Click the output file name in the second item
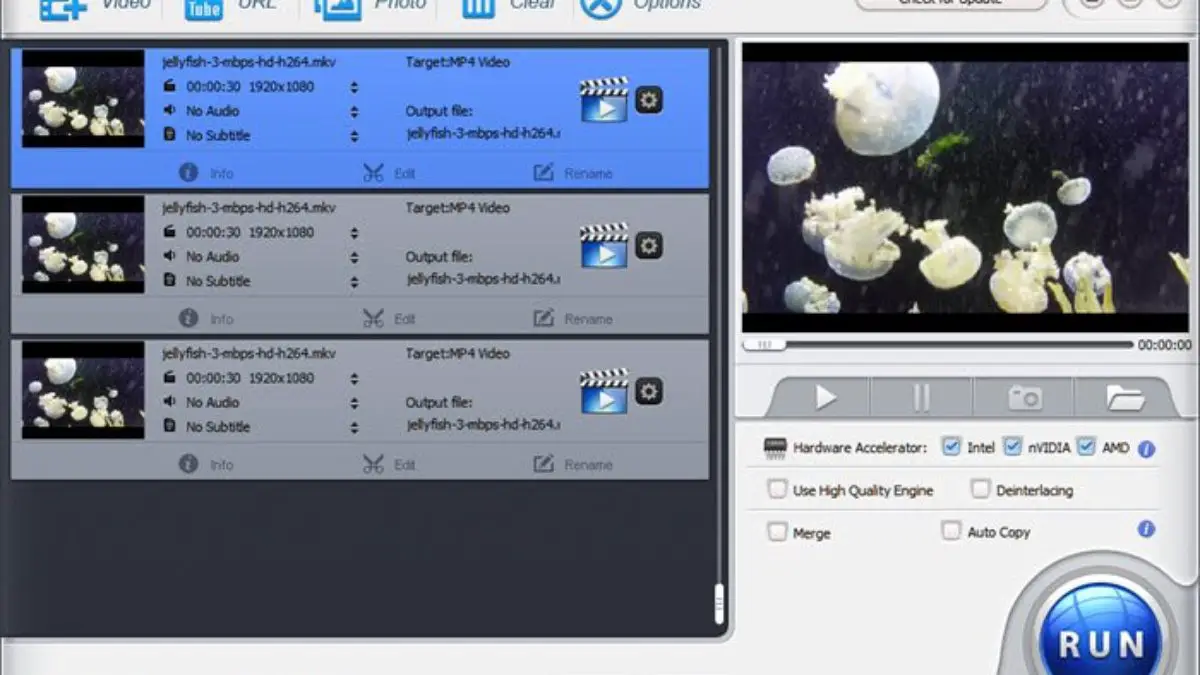 (x=484, y=280)
